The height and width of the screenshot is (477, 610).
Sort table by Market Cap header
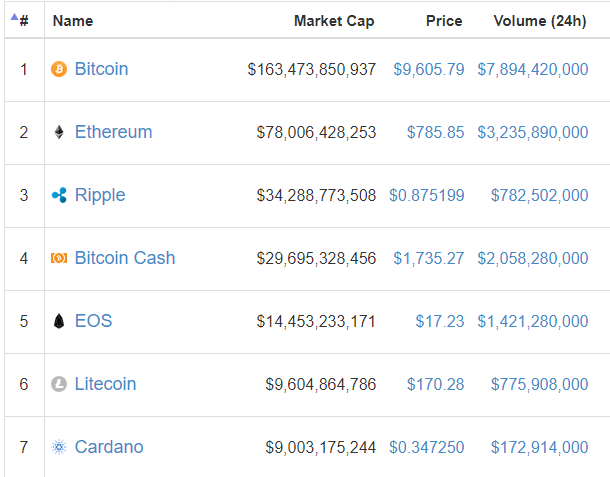(334, 21)
